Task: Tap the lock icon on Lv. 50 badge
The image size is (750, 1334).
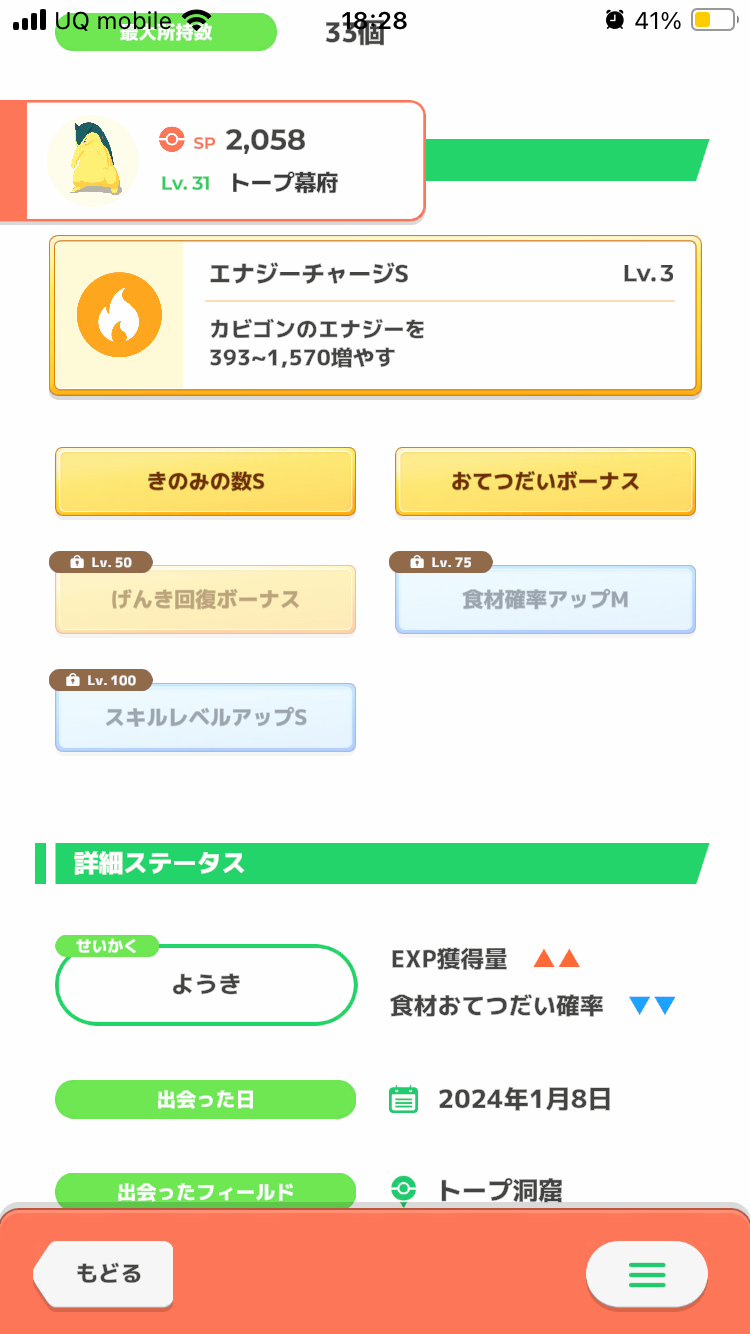Action: (76, 563)
